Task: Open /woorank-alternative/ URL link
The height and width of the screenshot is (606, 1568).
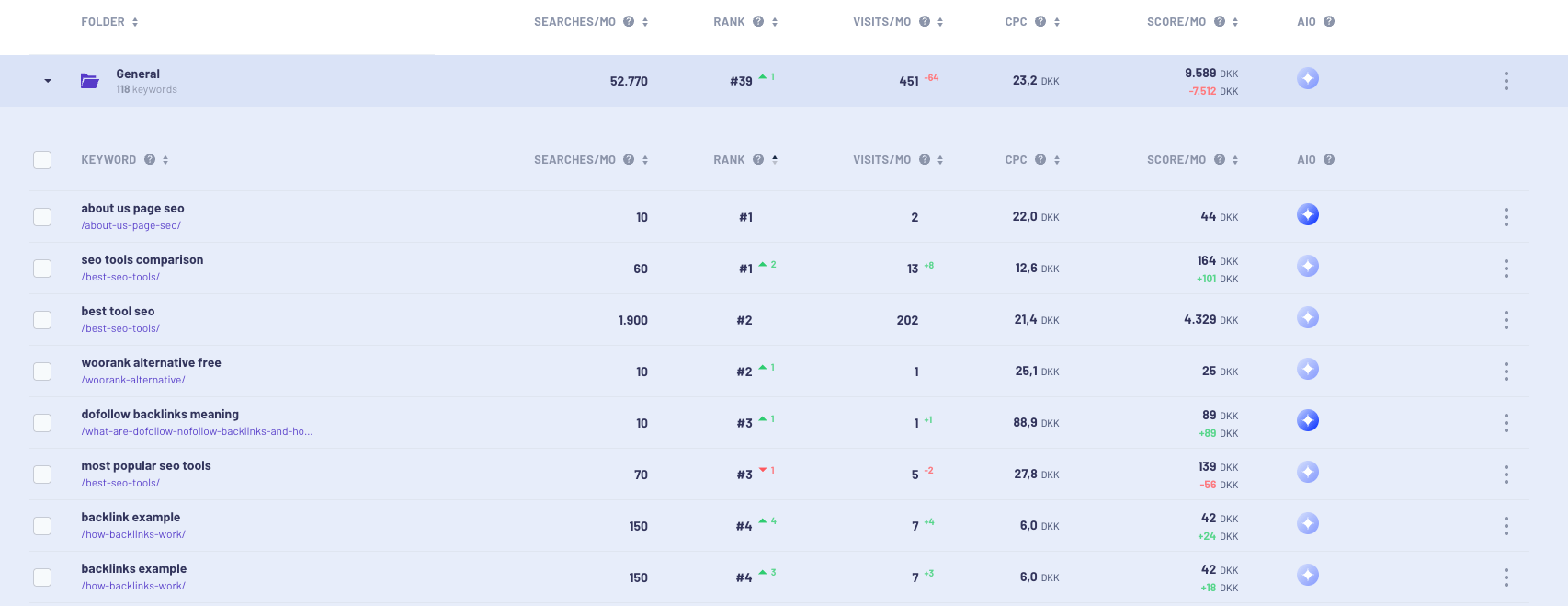Action: point(133,380)
